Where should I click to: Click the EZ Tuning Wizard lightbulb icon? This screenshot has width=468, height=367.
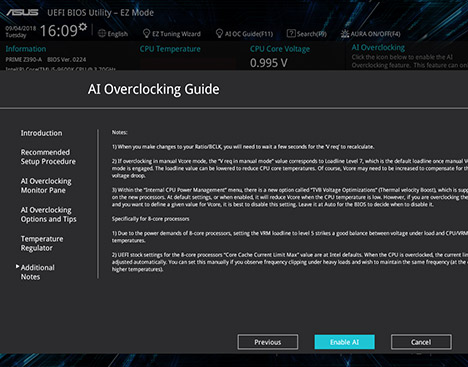point(146,33)
